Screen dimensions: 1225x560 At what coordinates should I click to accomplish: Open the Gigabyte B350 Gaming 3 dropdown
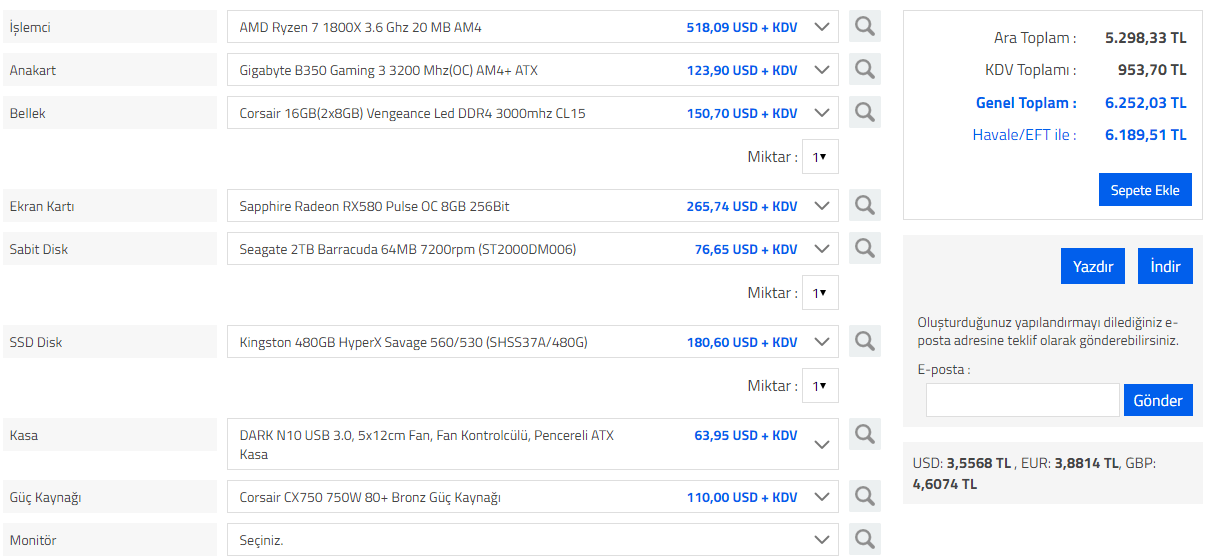(x=822, y=70)
